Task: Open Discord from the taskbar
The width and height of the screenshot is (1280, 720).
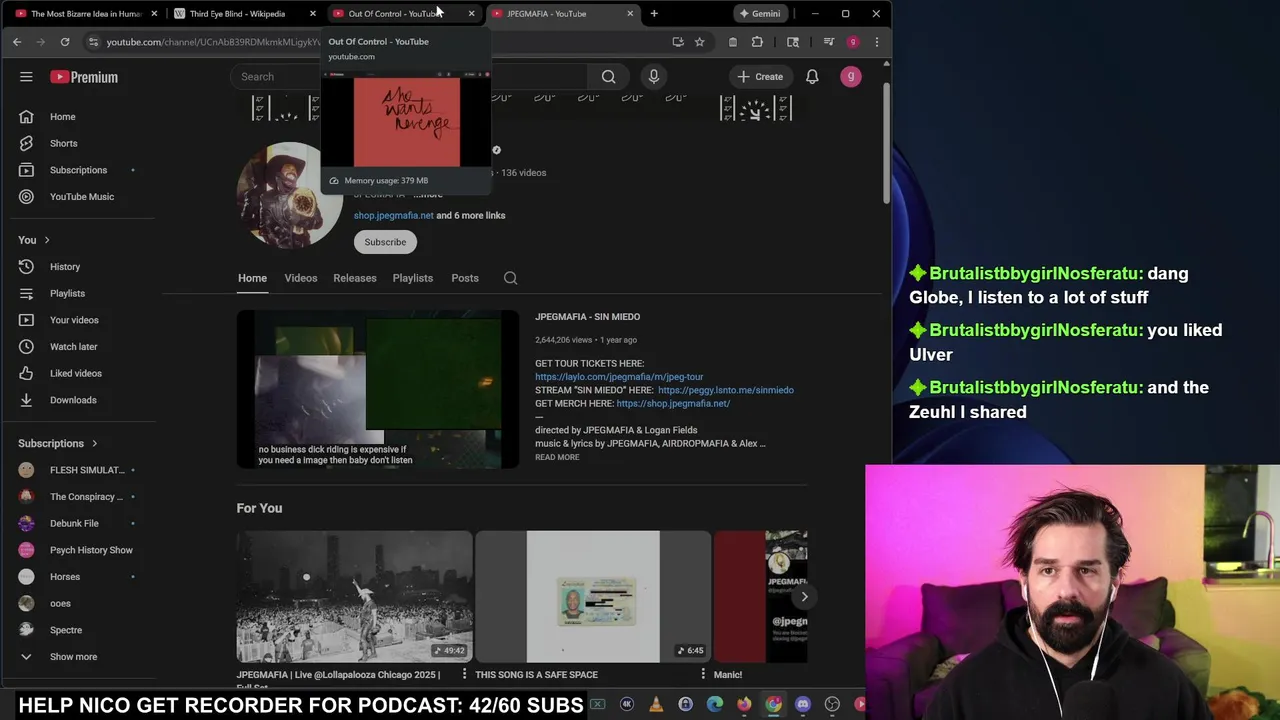Action: [803, 705]
